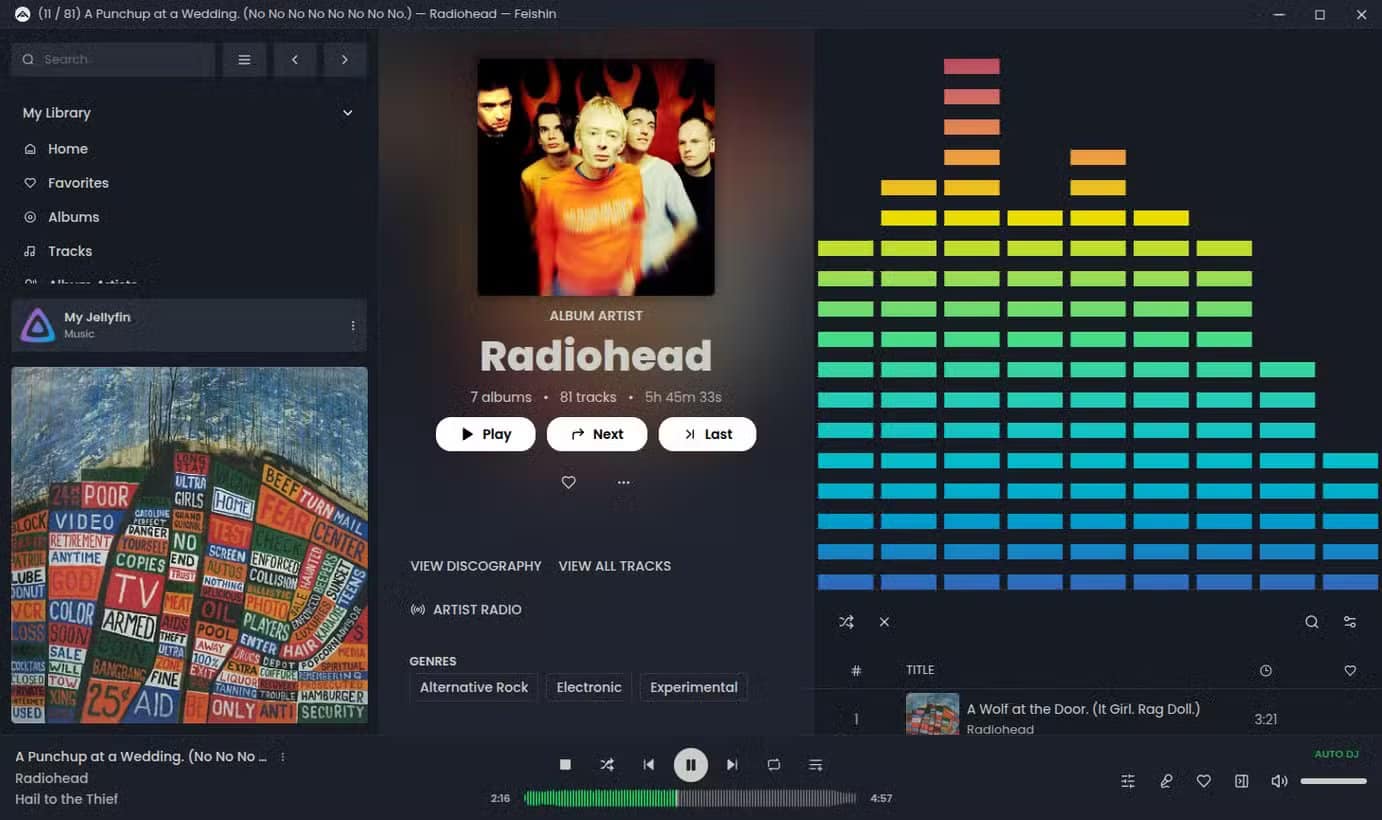Click the volume speaker icon
This screenshot has height=820, width=1382.
pos(1279,781)
